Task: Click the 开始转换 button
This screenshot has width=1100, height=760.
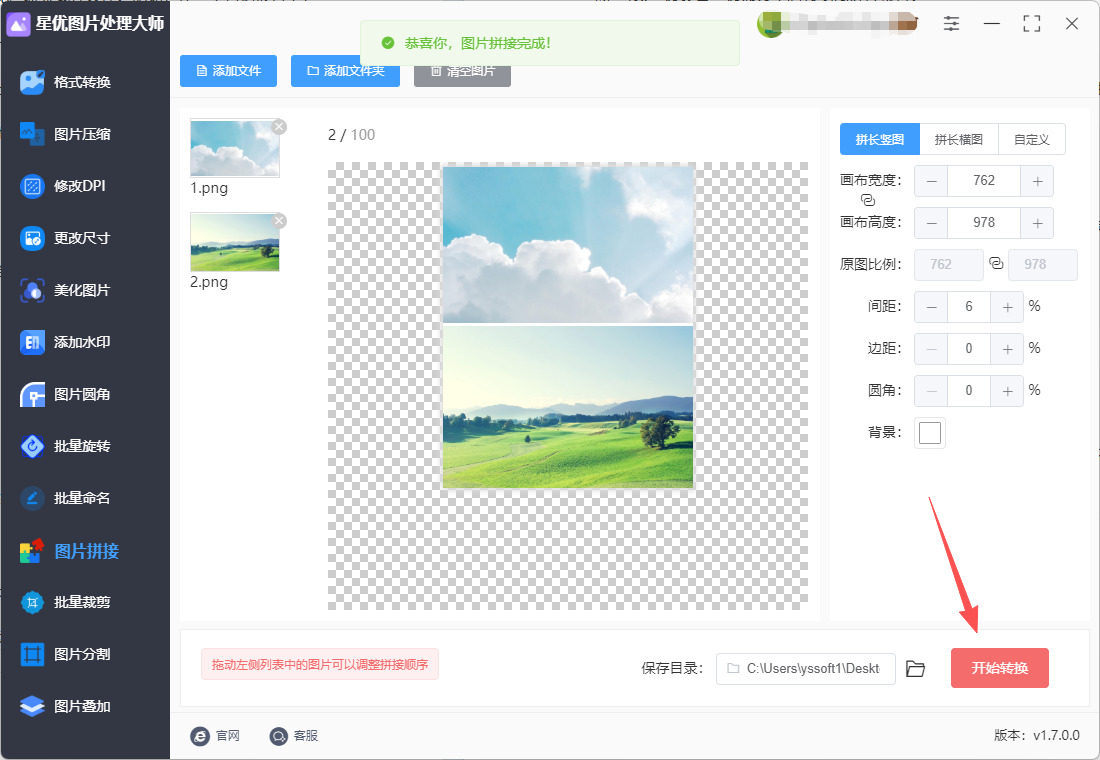Action: click(x=1000, y=668)
